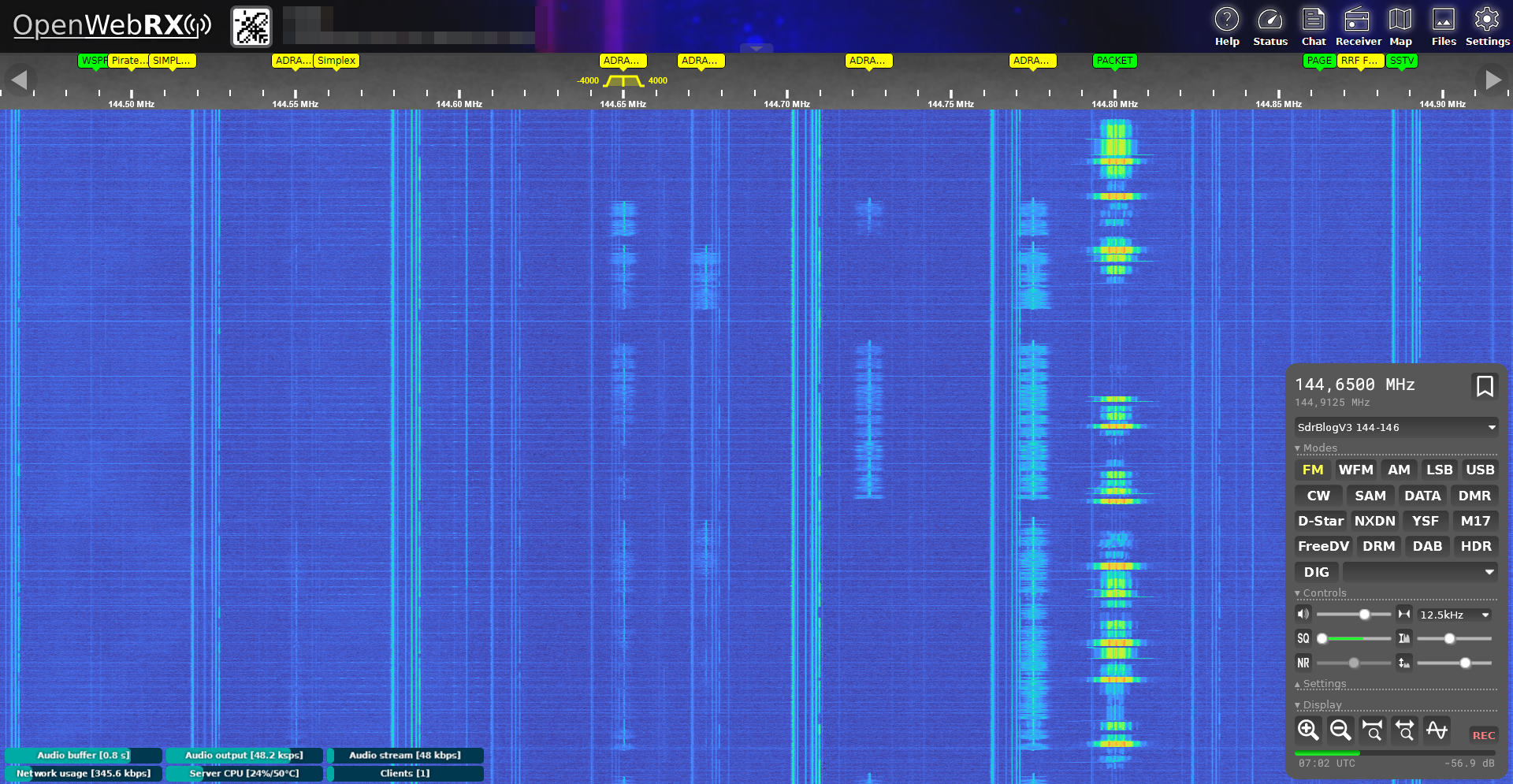Viewport: 1513px width, 784px height.
Task: Enable the DIG mode button
Action: tap(1316, 572)
